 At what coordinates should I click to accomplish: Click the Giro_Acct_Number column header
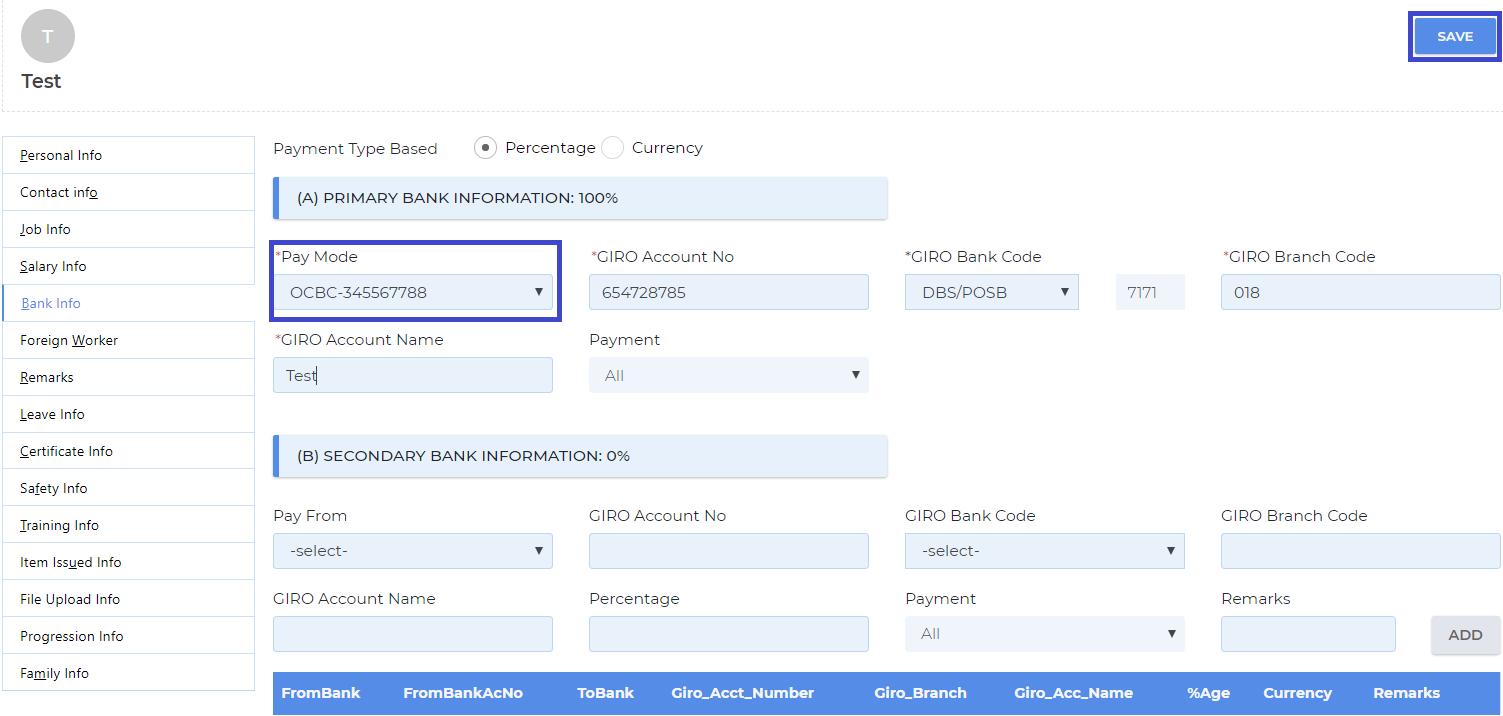[x=743, y=693]
